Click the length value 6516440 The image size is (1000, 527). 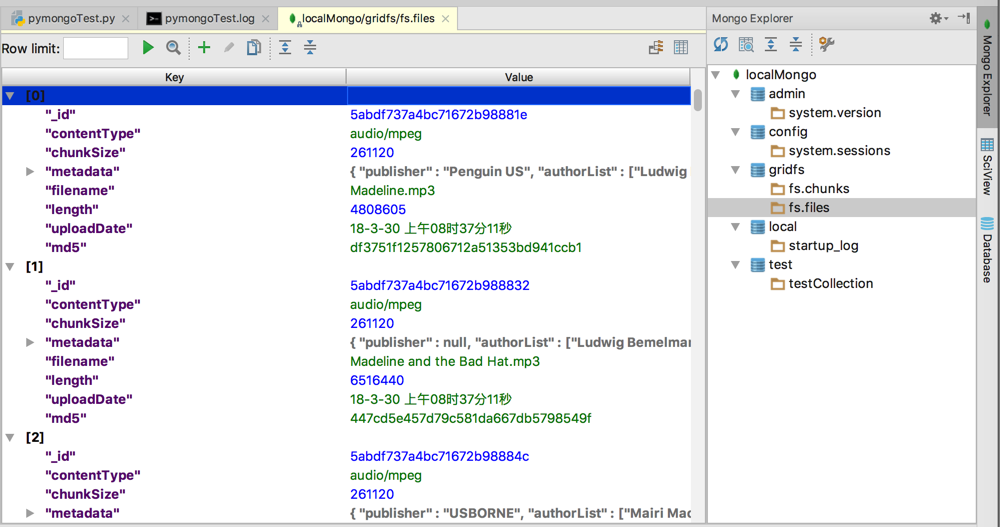377,381
